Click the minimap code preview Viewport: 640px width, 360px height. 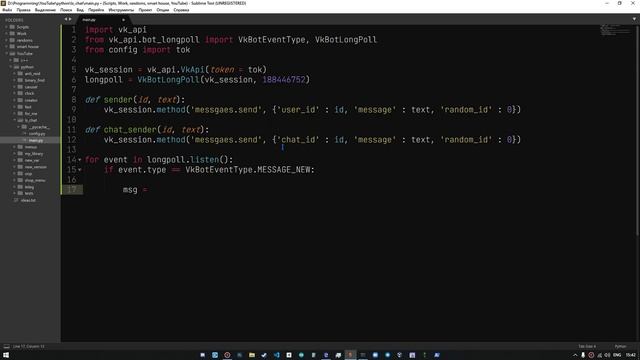tap(616, 30)
